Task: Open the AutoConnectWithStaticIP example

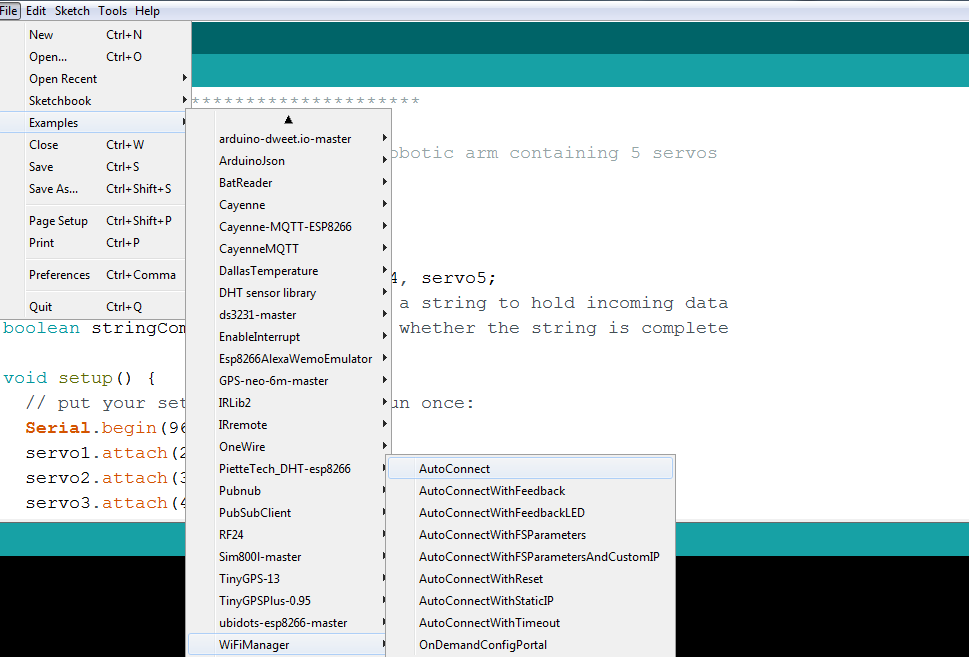Action: pos(530,601)
